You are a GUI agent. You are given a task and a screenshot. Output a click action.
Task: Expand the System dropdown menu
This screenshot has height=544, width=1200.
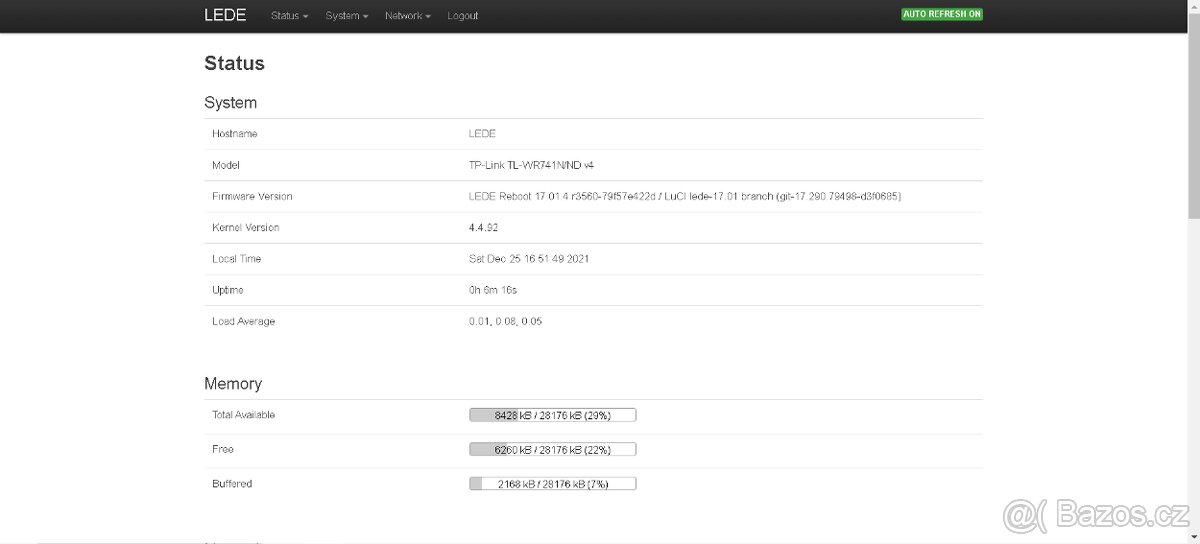[x=346, y=16]
